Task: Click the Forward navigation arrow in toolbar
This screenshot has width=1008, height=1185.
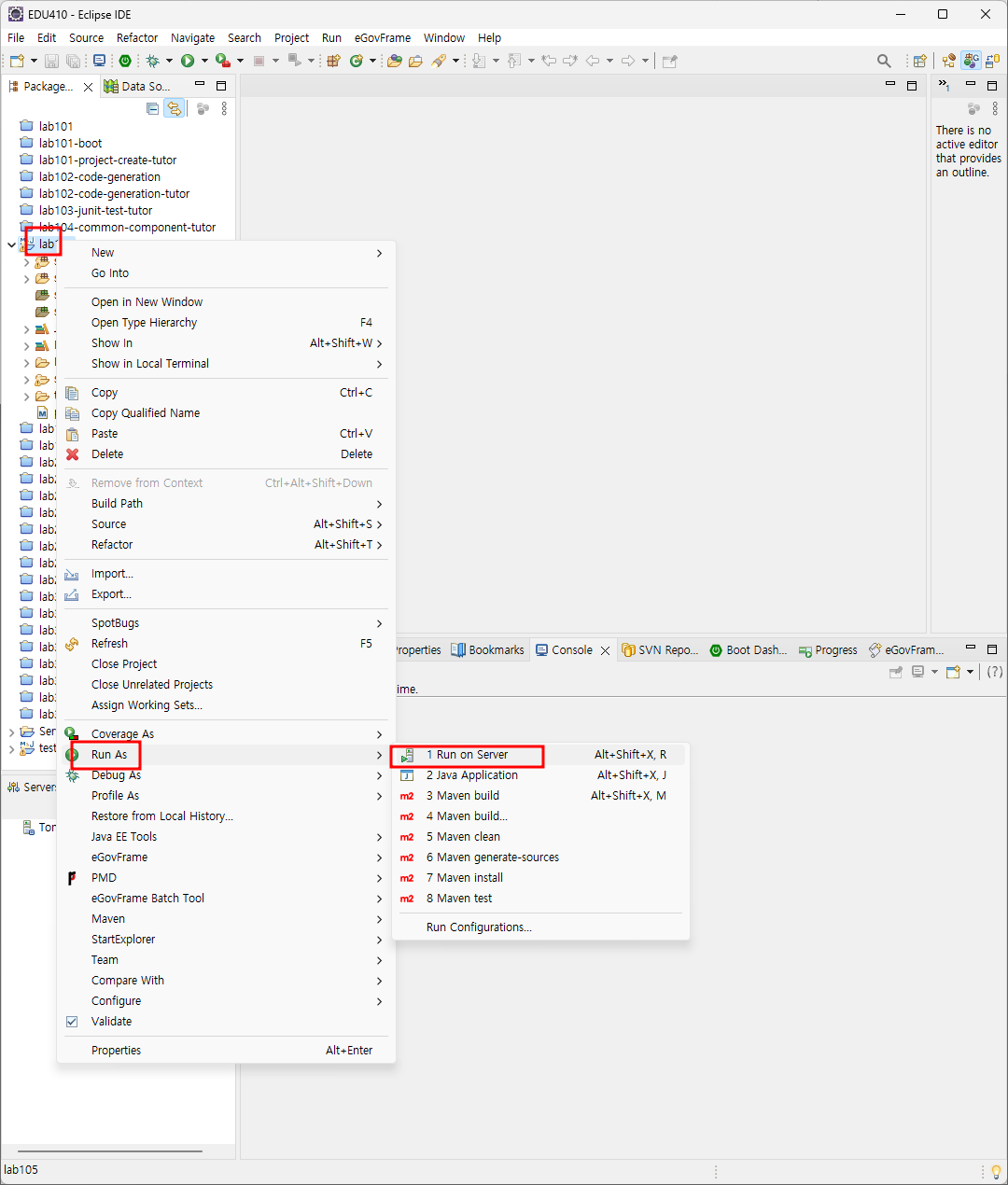Action: [628, 61]
